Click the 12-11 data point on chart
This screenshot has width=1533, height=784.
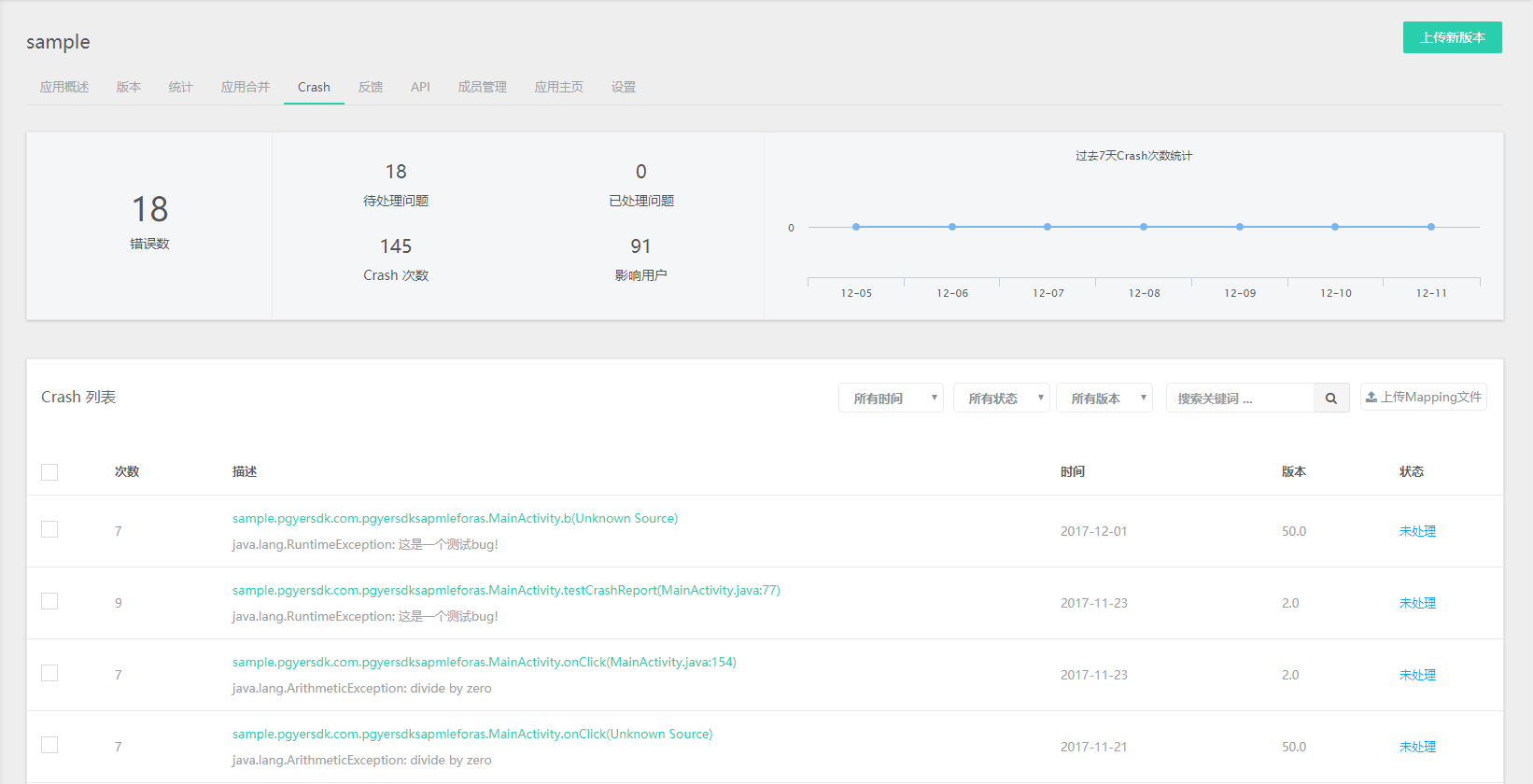point(1430,227)
